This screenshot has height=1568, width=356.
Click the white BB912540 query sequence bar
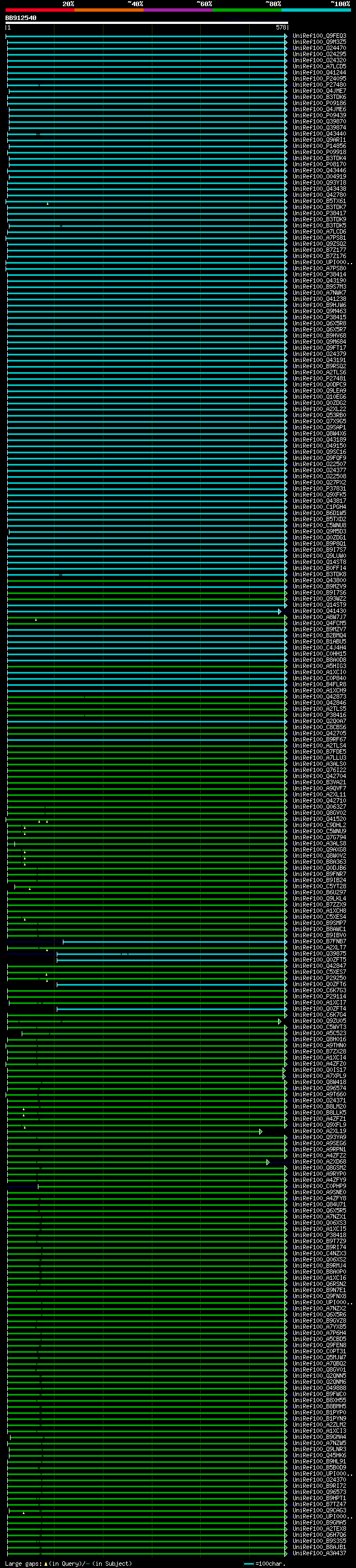click(146, 22)
